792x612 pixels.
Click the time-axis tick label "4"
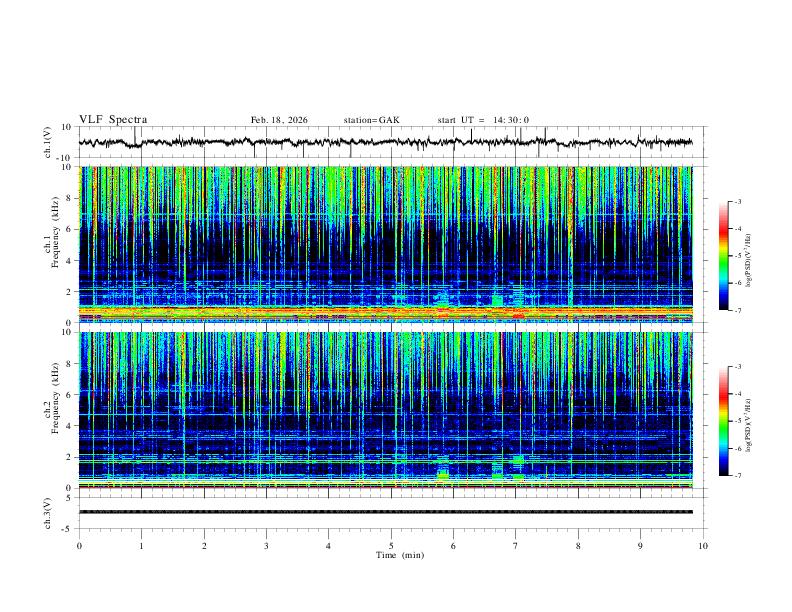pos(329,546)
